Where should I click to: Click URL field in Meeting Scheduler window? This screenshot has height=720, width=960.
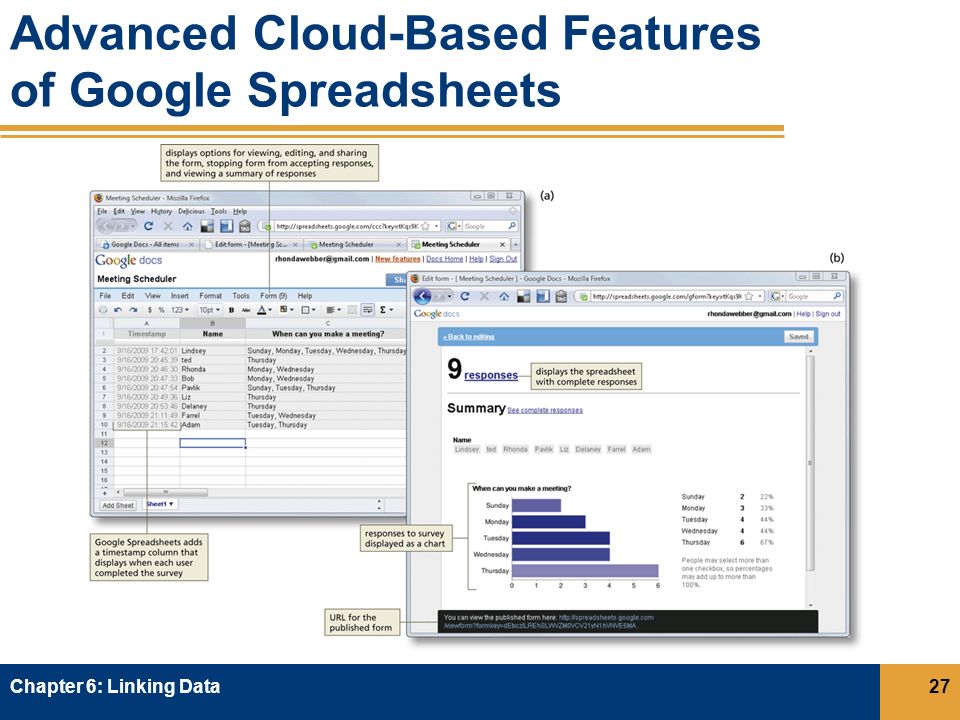tap(347, 226)
